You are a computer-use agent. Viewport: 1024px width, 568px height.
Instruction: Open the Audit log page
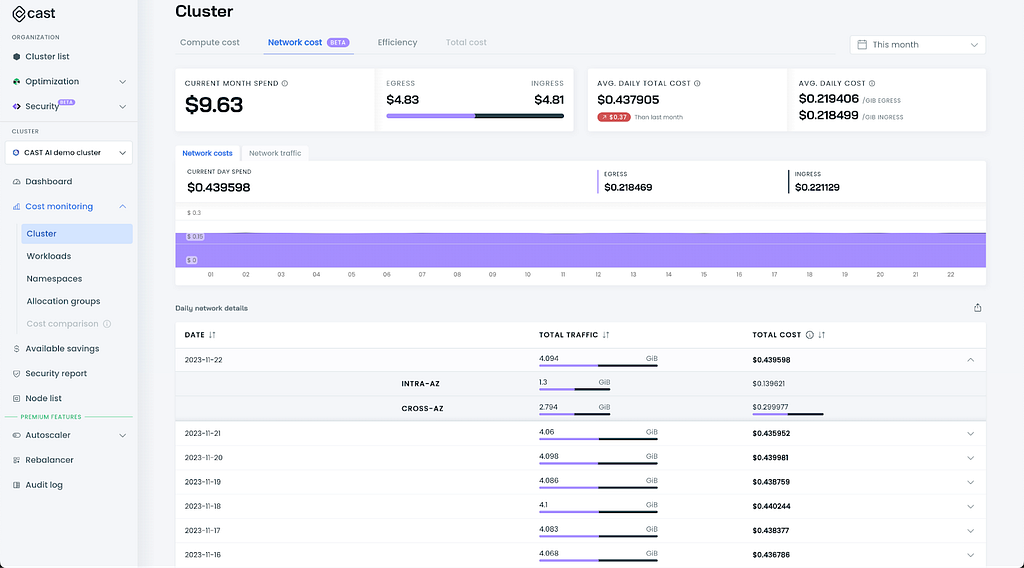pos(44,485)
